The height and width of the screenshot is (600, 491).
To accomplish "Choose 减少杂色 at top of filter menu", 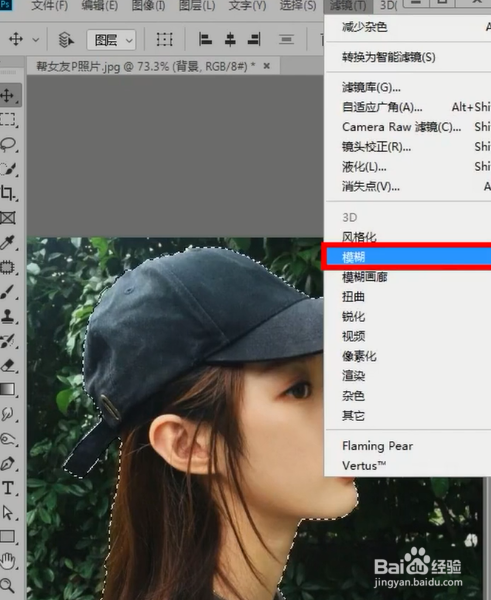I will point(408,27).
